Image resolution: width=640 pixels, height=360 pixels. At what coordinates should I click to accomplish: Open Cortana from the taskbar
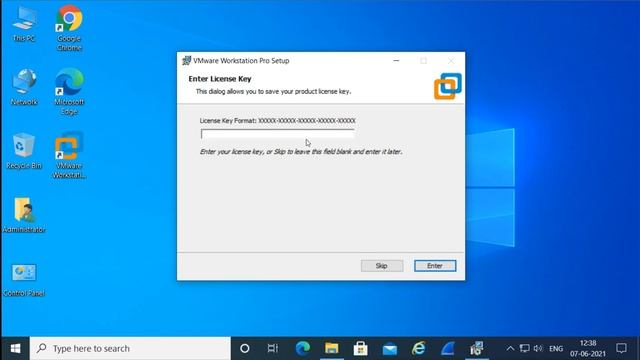tap(244, 349)
